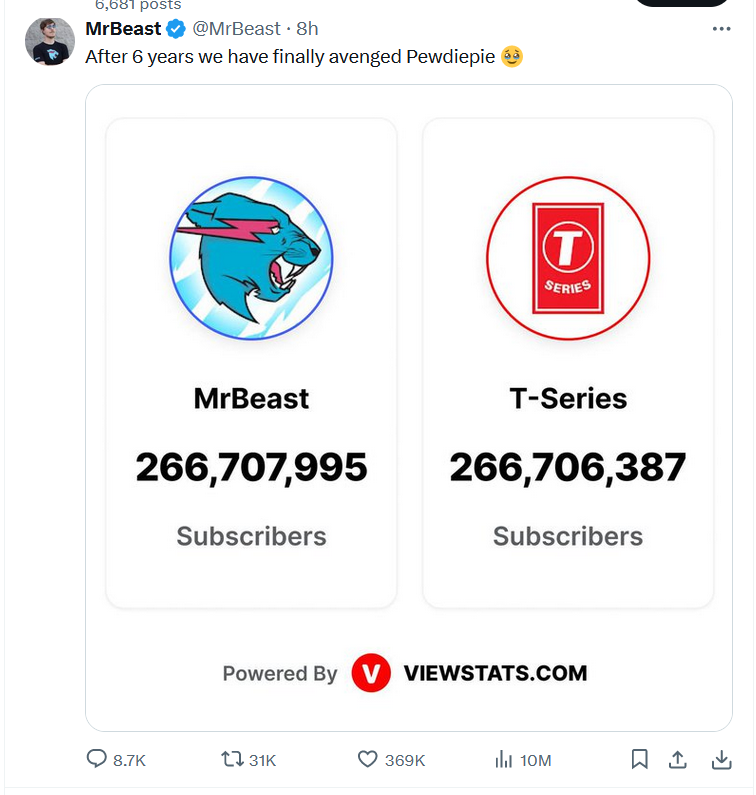The image size is (756, 795).
Task: Click the reply speech bubble icon
Action: 97,760
